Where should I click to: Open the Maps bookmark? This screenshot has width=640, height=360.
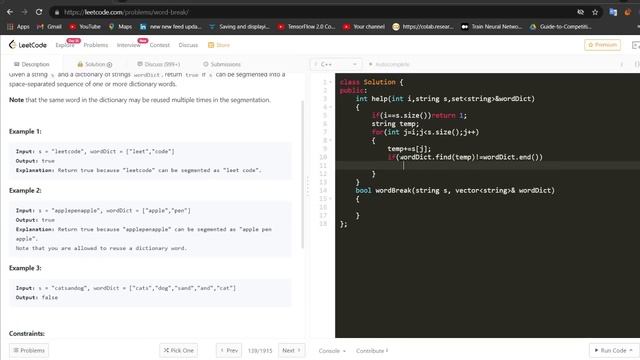coord(120,27)
